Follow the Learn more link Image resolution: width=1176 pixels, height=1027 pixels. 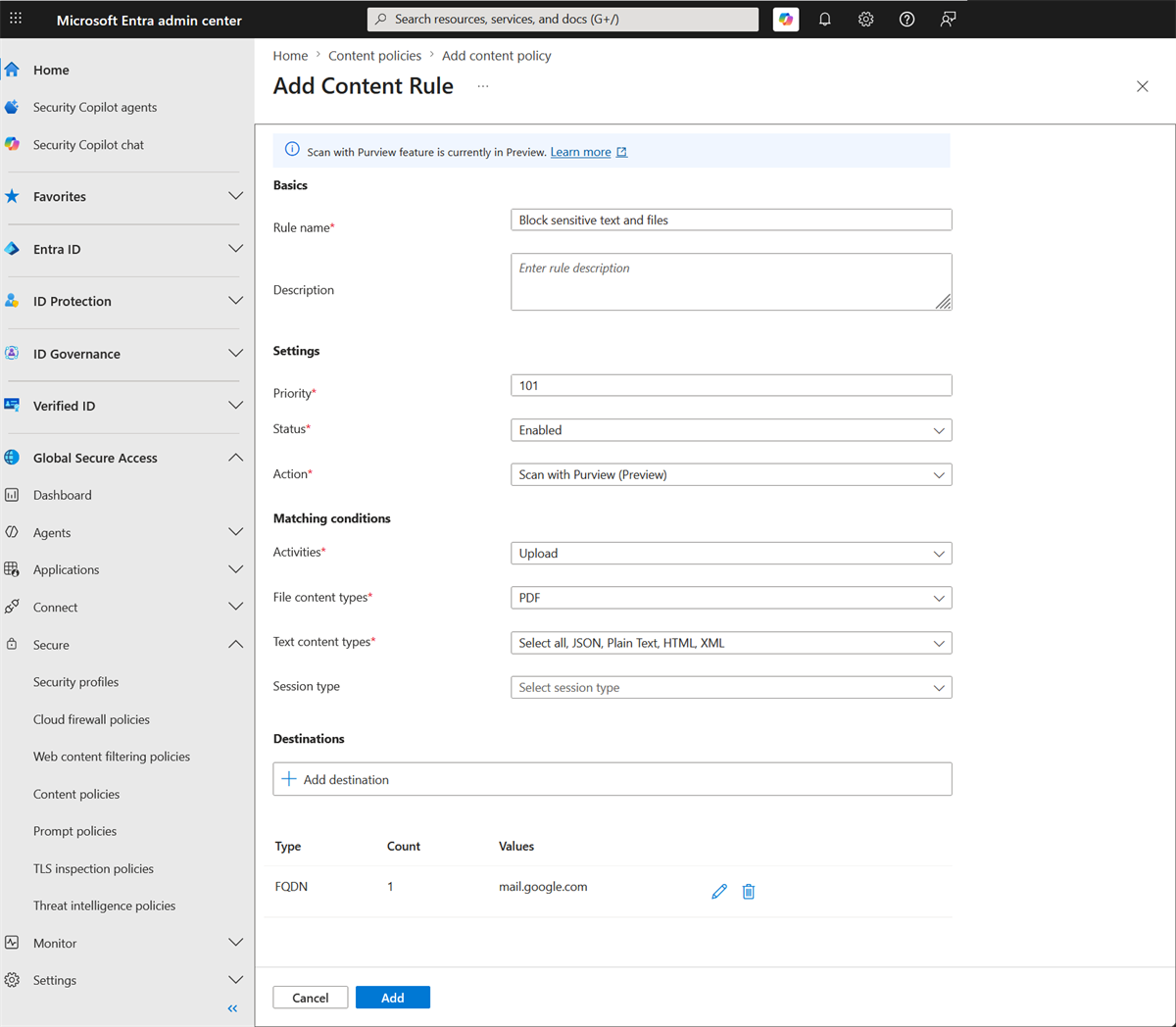[580, 152]
